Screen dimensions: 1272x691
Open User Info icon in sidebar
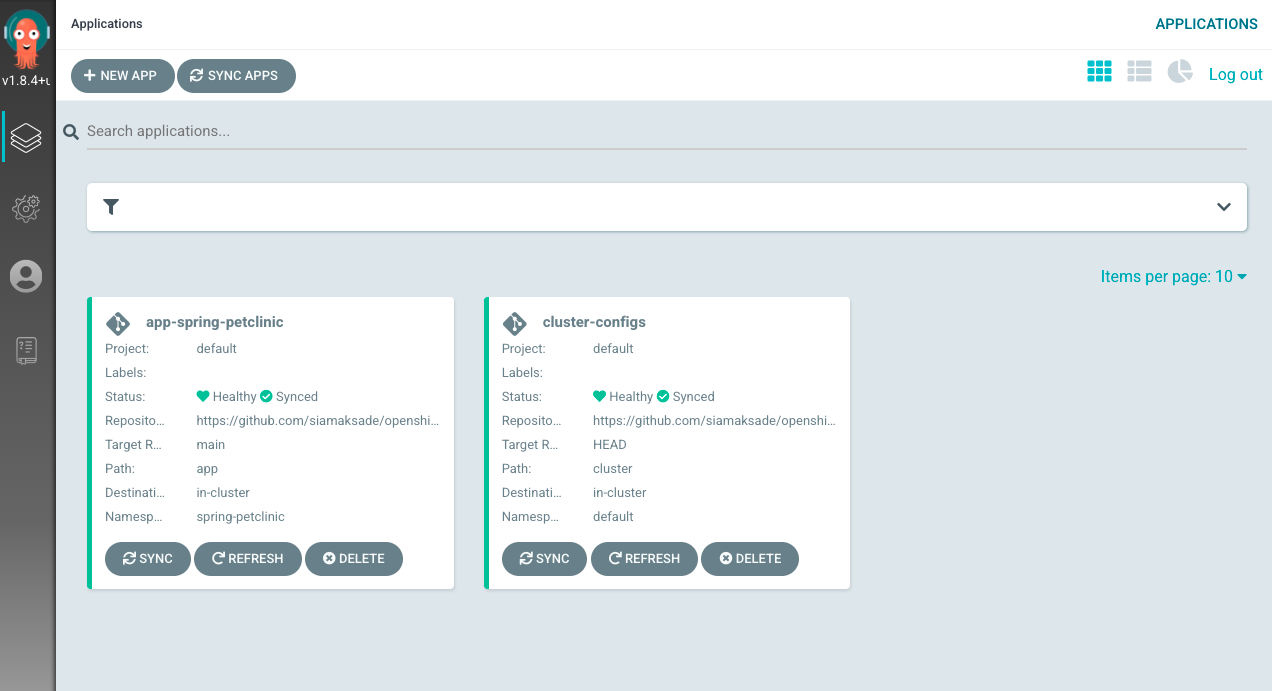26,276
